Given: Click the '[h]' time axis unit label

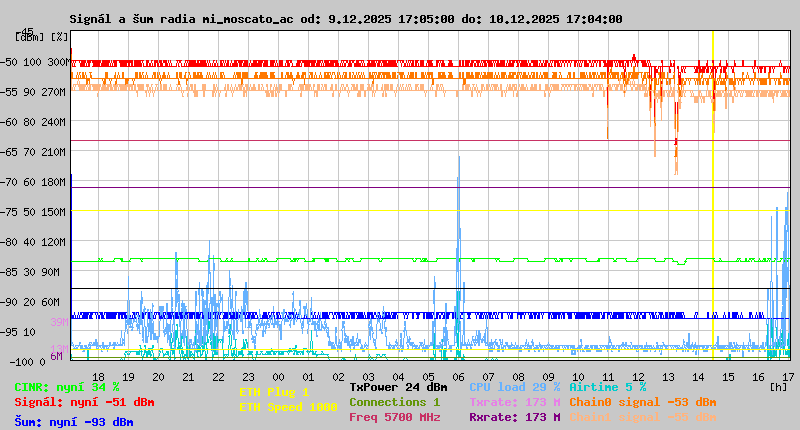Looking at the screenshot, I should pyautogui.click(x=778, y=387).
